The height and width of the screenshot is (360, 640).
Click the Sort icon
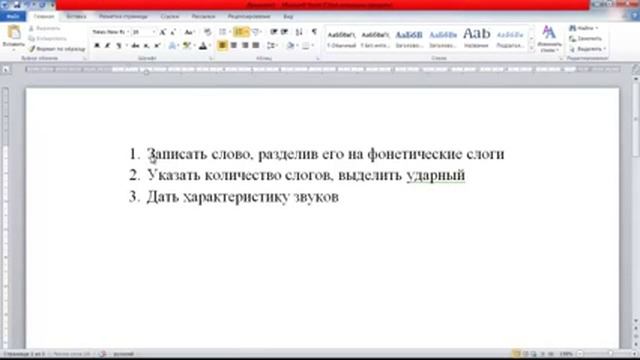(299, 32)
